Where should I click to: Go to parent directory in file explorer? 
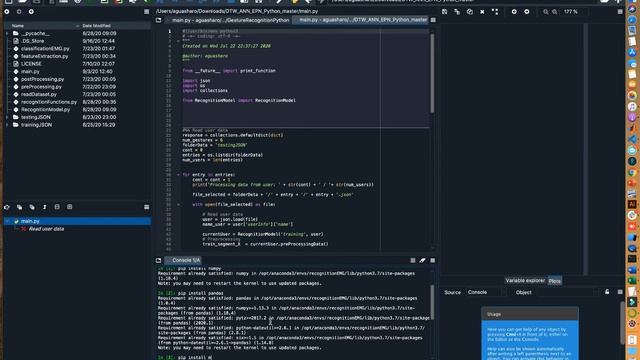(x=31, y=12)
